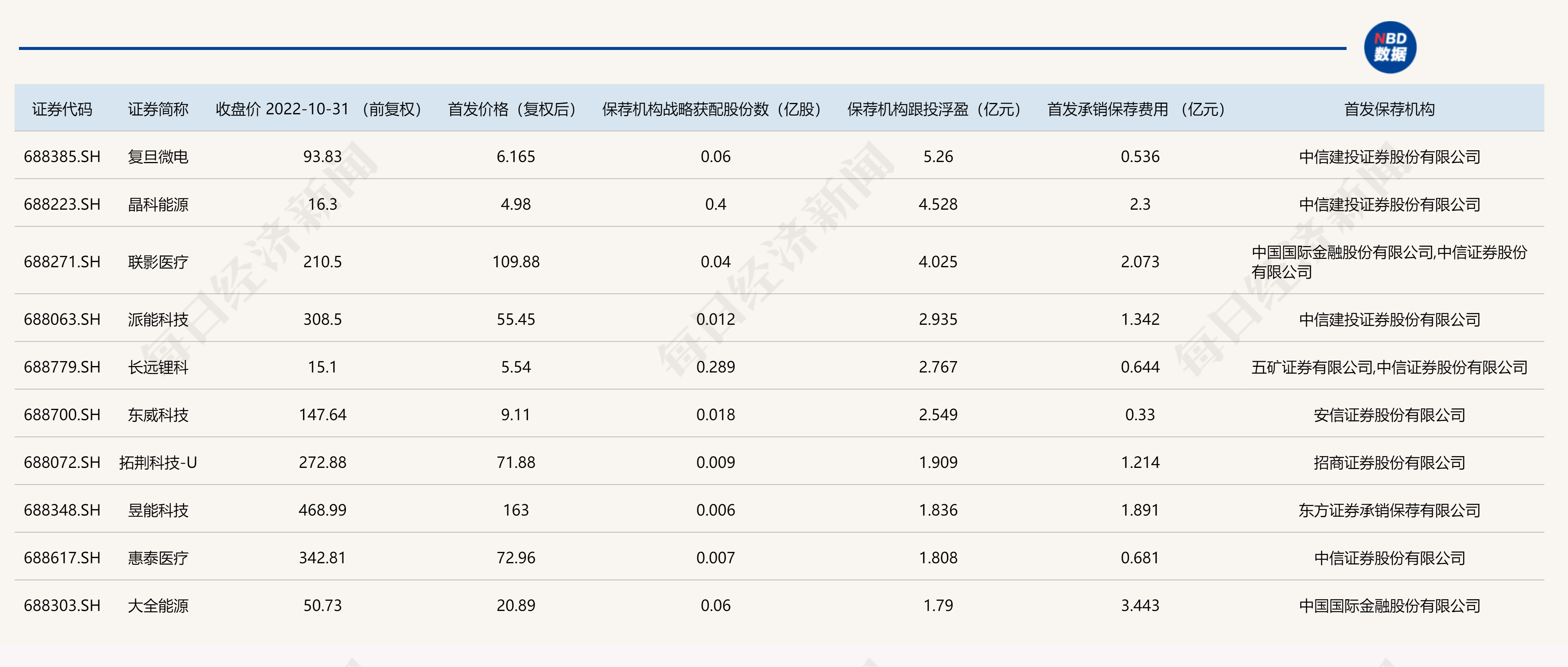Click sponsor 招商证券股份有限公司
The height and width of the screenshot is (667, 1568).
(x=1389, y=462)
